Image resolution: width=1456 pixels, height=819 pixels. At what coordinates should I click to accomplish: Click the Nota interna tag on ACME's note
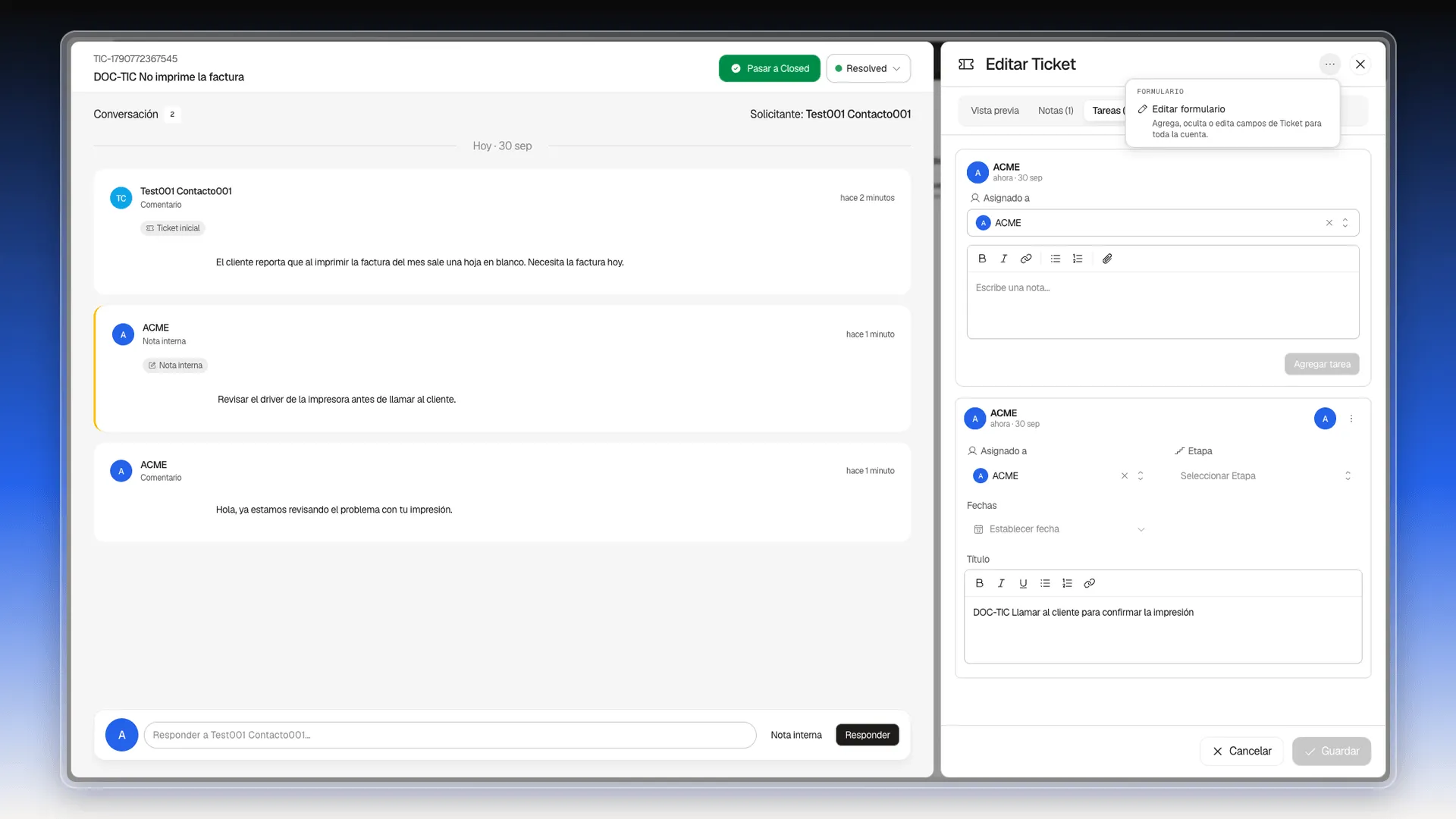[x=175, y=366]
